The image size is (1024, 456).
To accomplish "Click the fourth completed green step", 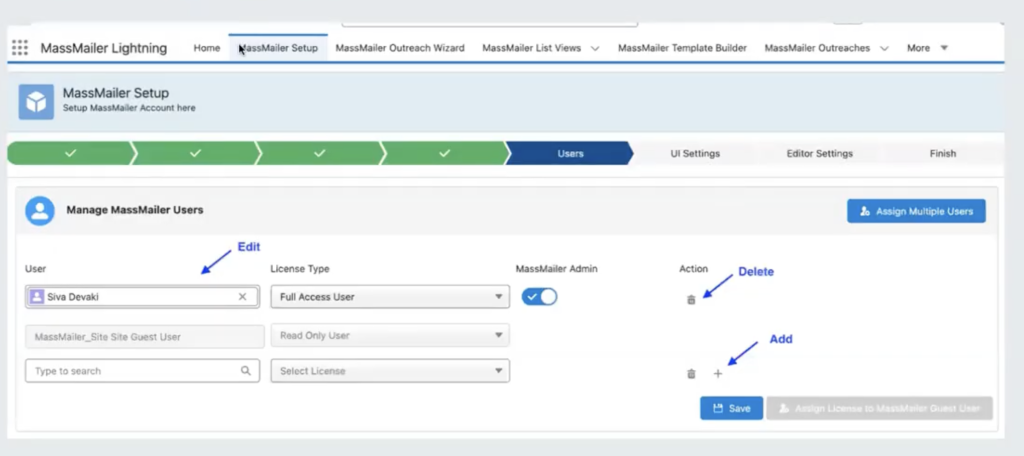I will tap(445, 154).
